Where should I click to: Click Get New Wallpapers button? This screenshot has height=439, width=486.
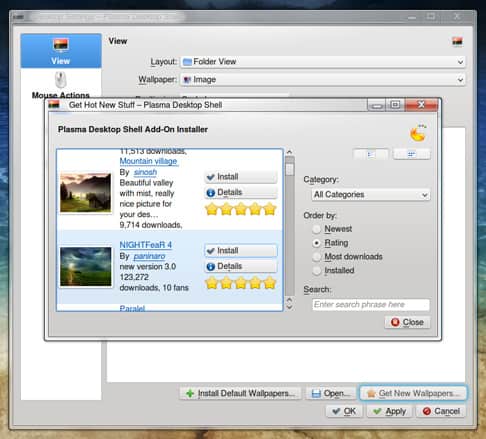(x=413, y=393)
